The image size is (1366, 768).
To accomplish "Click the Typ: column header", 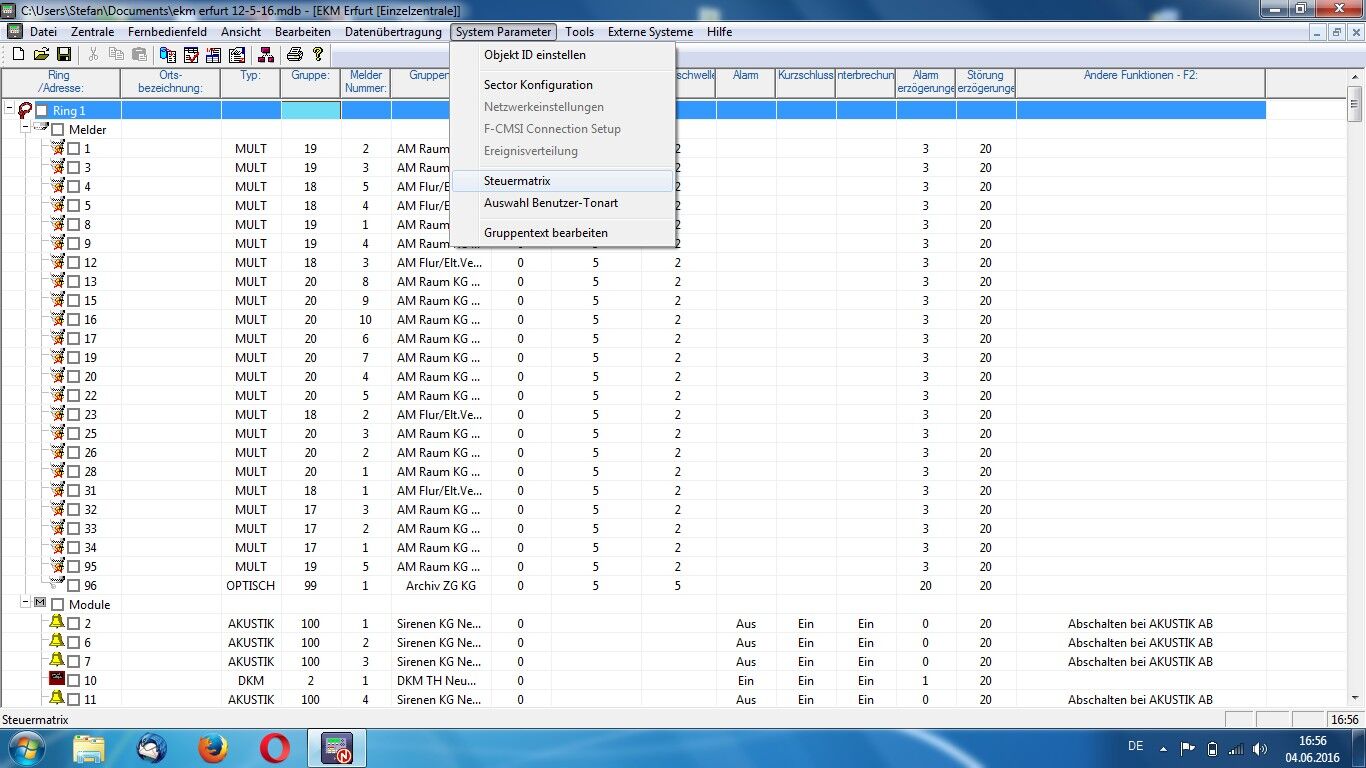I will 251,83.
